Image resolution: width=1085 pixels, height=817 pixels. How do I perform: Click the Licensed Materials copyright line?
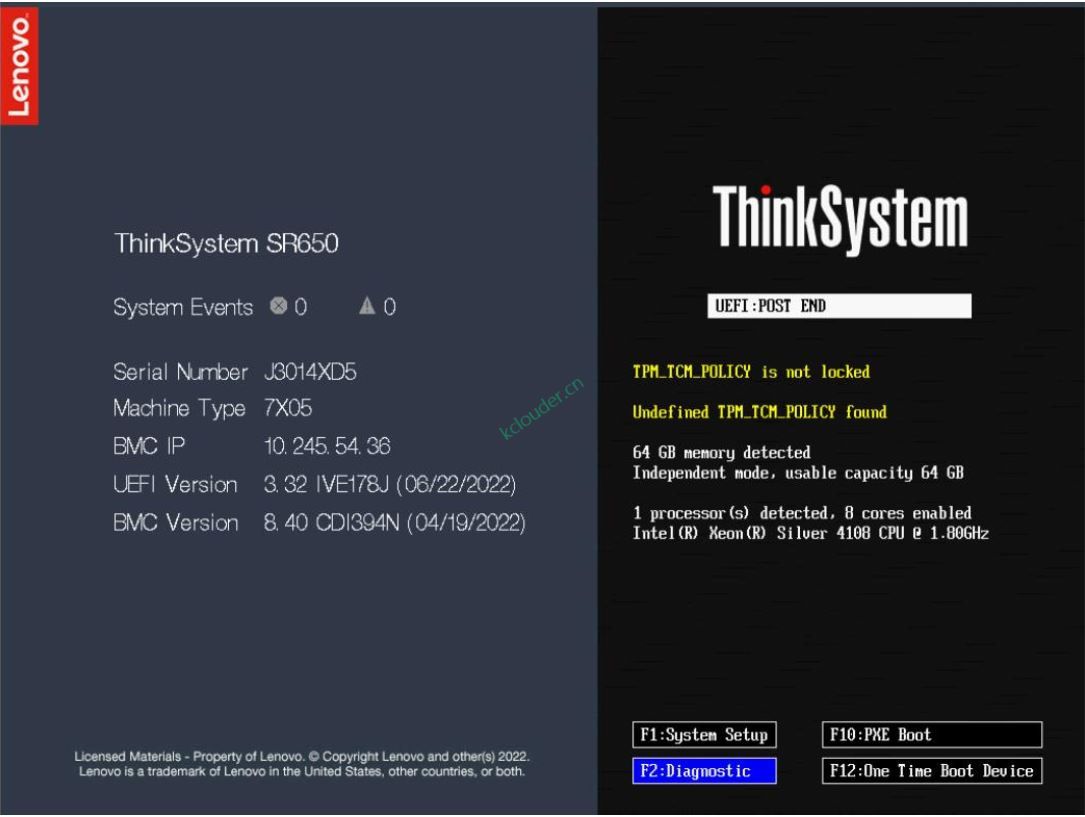click(x=302, y=756)
